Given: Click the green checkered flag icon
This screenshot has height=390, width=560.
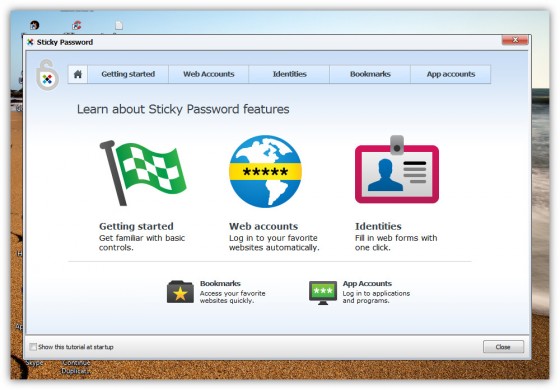Looking at the screenshot, I should (143, 173).
